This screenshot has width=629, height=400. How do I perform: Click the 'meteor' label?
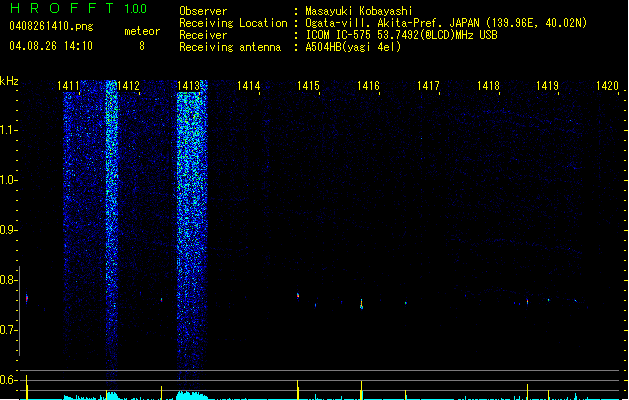click(x=142, y=31)
